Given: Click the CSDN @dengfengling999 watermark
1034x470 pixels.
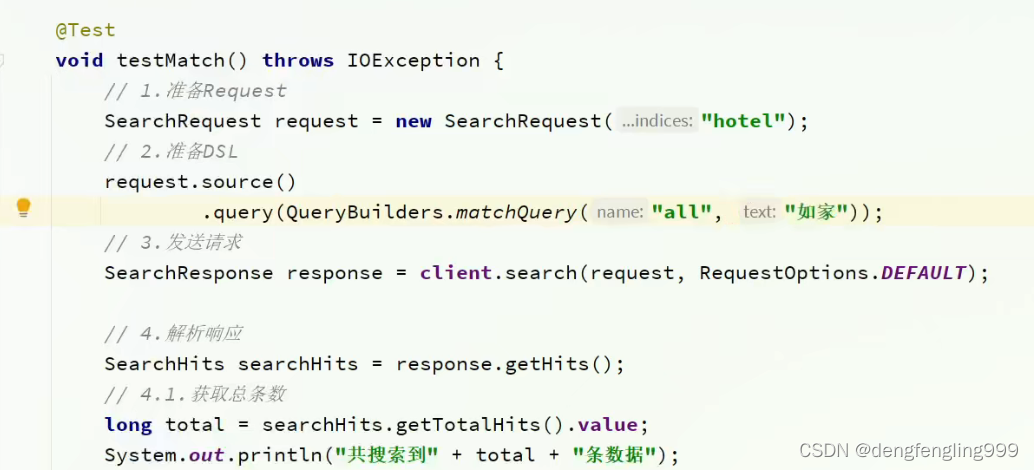Looking at the screenshot, I should [x=922, y=451].
